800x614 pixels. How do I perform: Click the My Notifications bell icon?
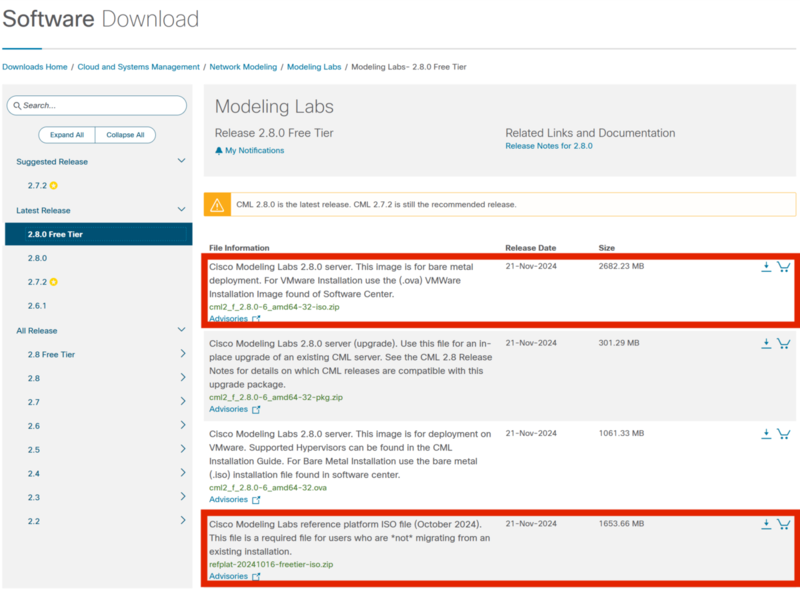click(x=219, y=151)
